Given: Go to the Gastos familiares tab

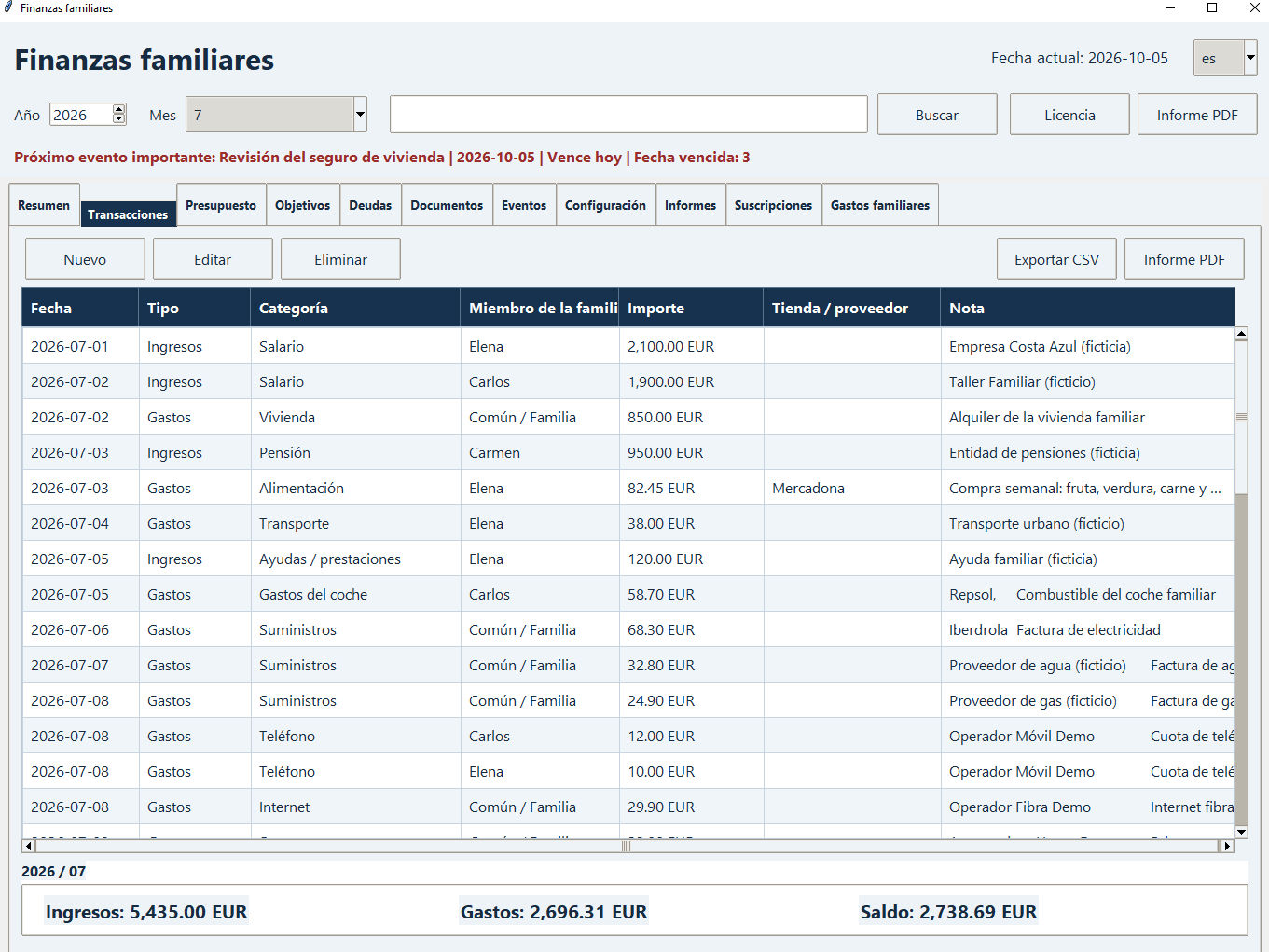Looking at the screenshot, I should (880, 205).
